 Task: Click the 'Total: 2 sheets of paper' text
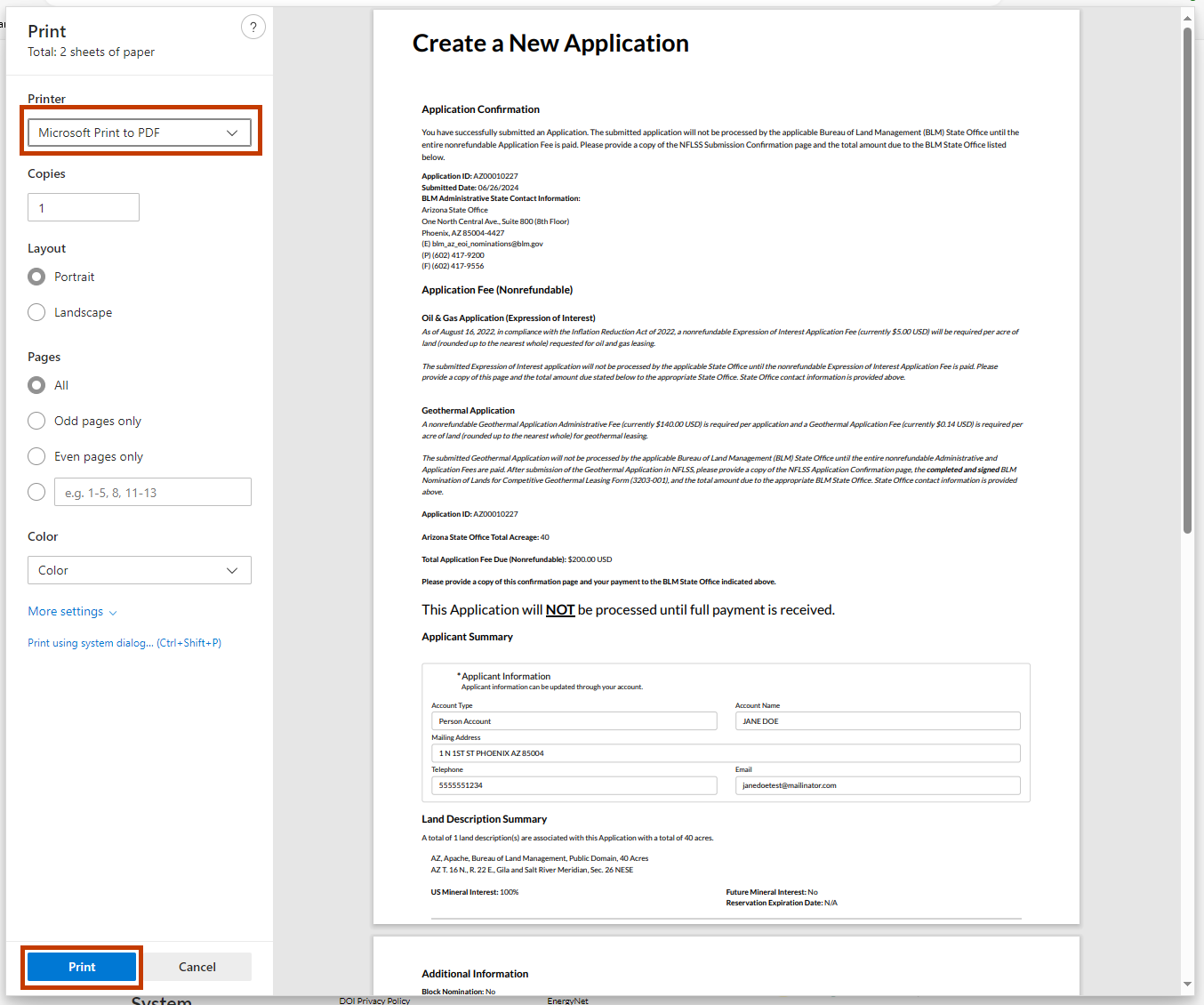coord(91,52)
